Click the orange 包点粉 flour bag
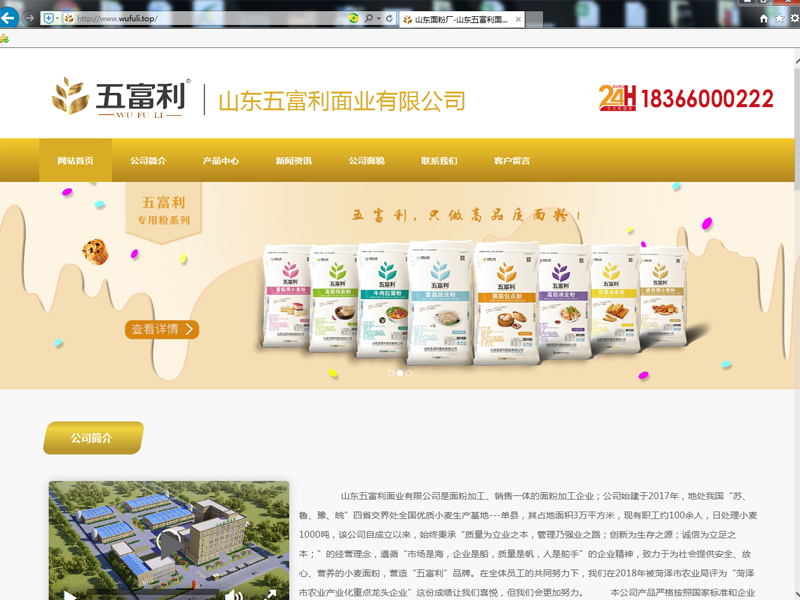Screen dimensions: 800x600 pos(507,303)
